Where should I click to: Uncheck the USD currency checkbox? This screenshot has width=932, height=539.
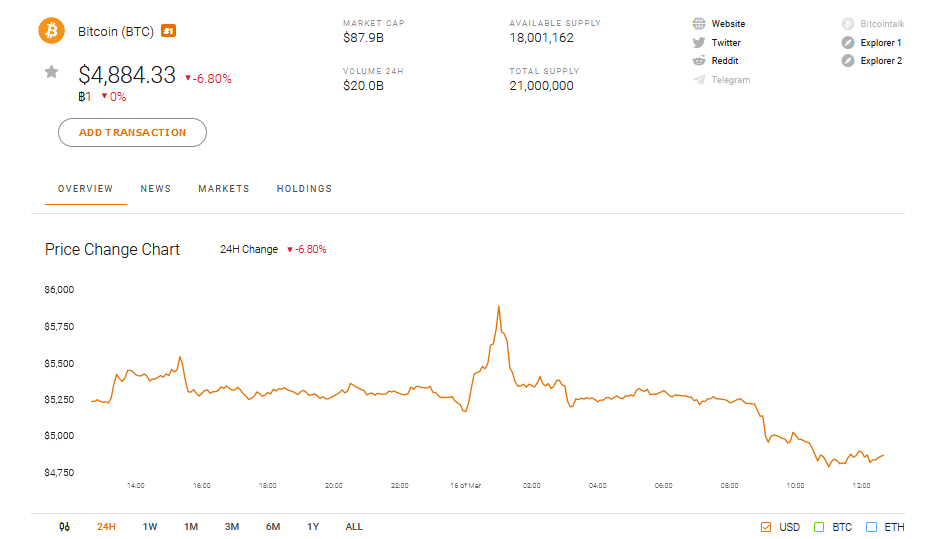point(766,527)
